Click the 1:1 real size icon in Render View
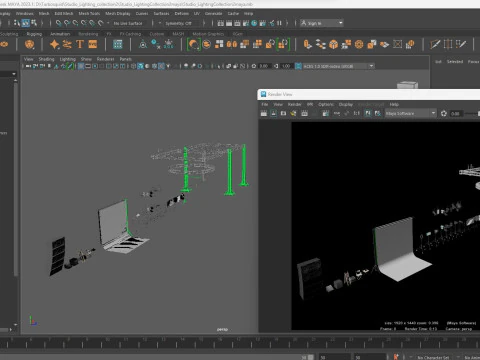This screenshot has height=360, width=480. [357, 113]
